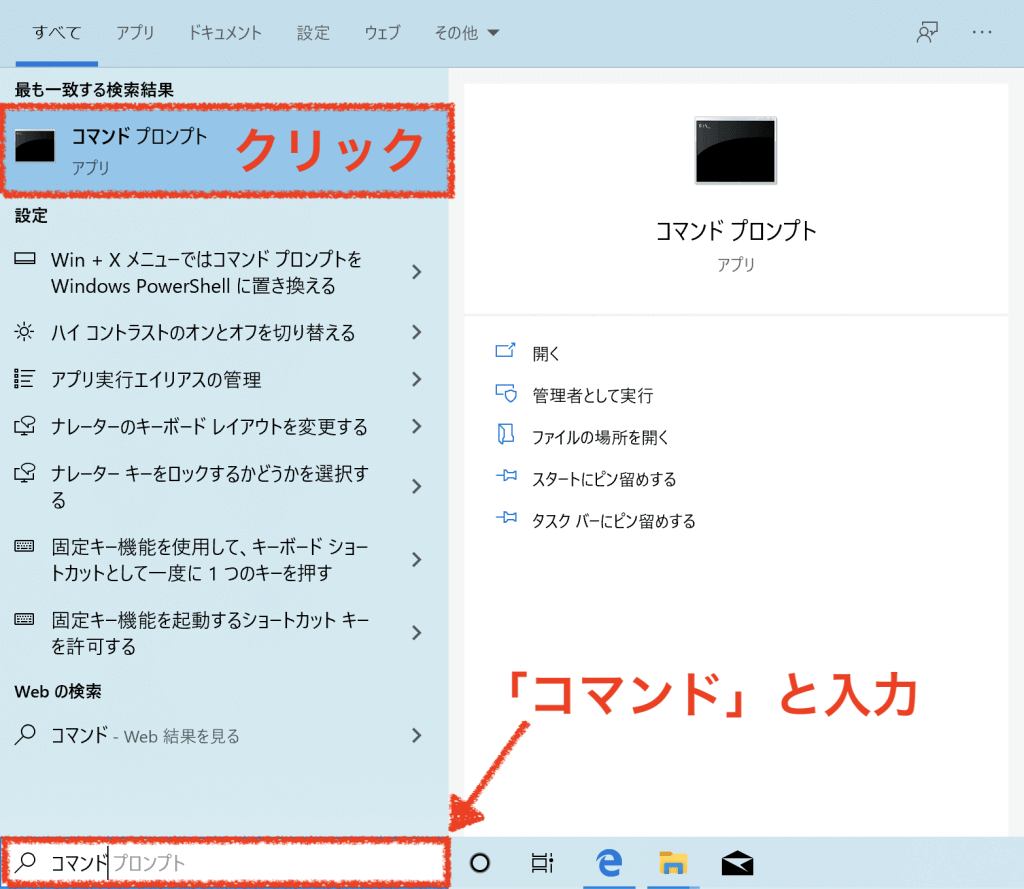Switch to the ドキュメント tab
The width and height of the screenshot is (1024, 889).
[x=225, y=33]
